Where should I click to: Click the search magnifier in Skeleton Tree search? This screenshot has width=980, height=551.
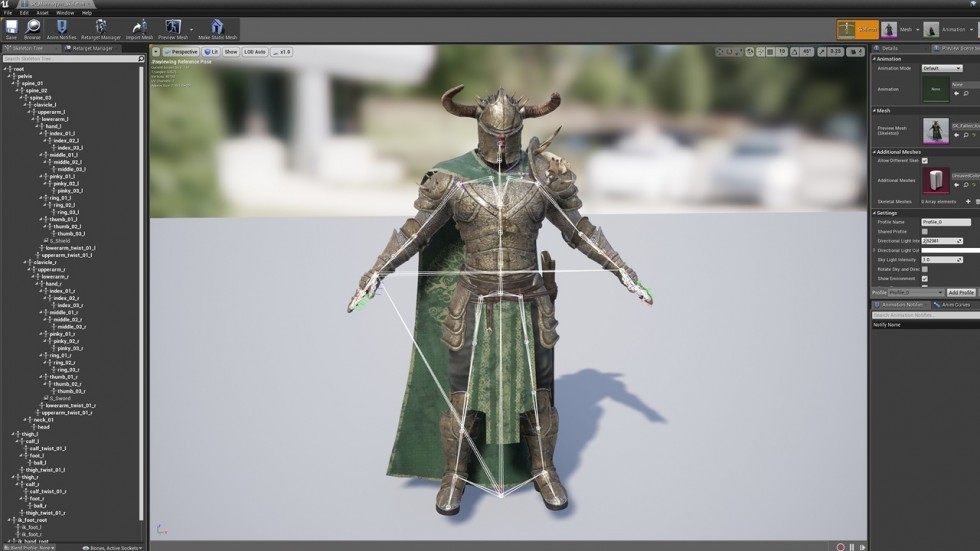(x=141, y=59)
